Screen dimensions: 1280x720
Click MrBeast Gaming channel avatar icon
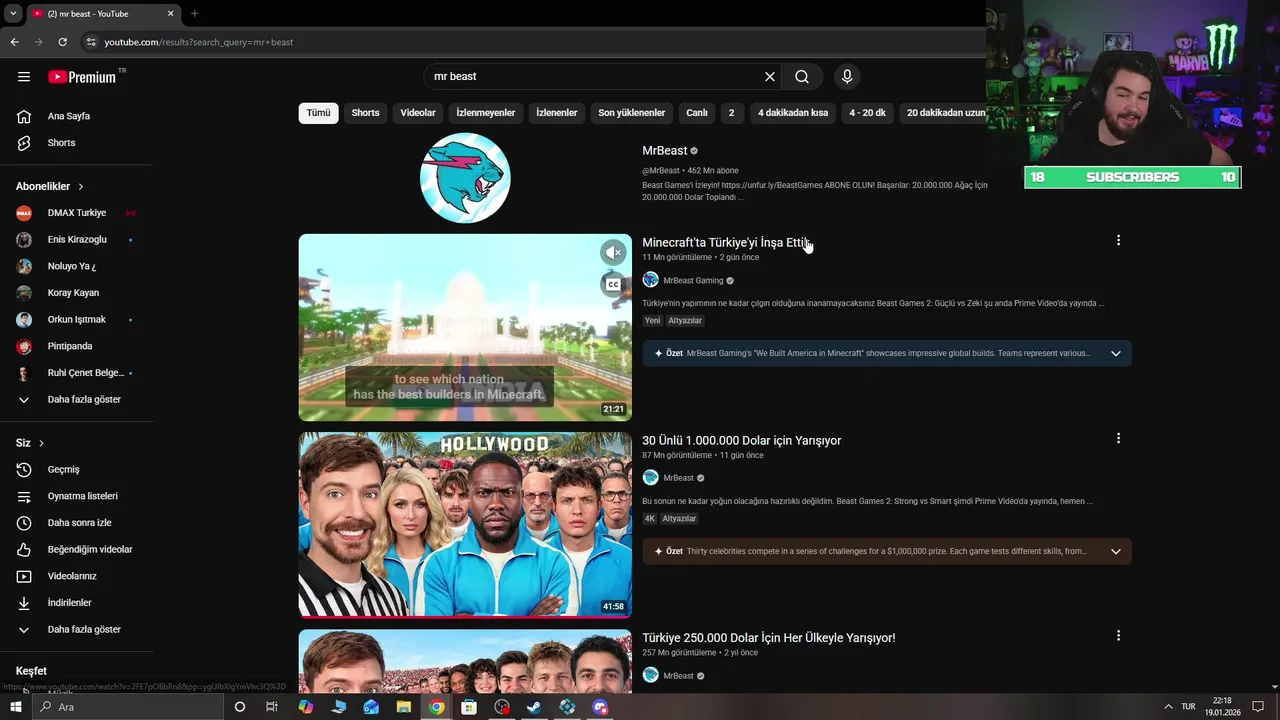(x=650, y=280)
